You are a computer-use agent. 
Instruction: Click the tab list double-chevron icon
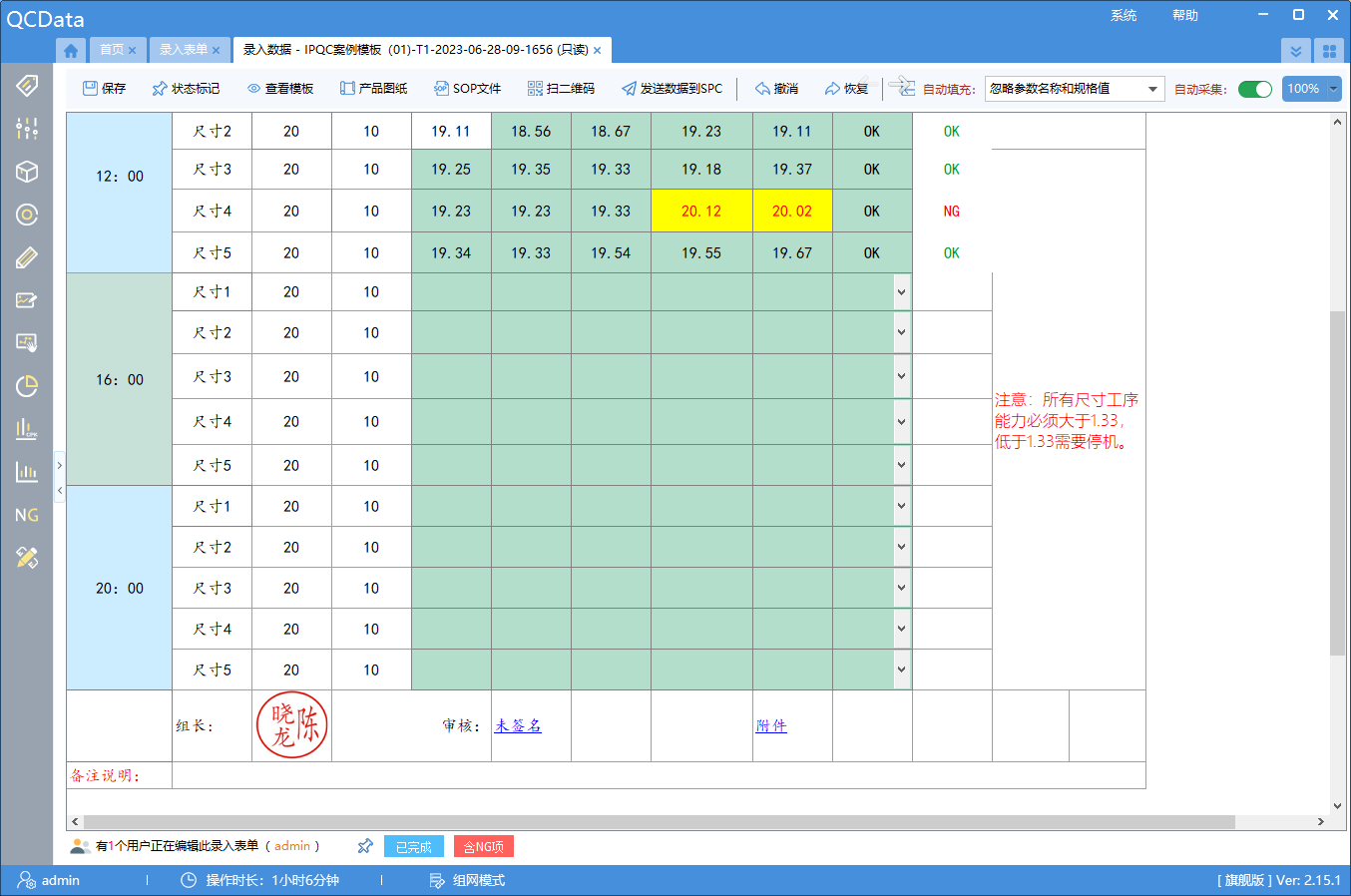[x=1295, y=51]
